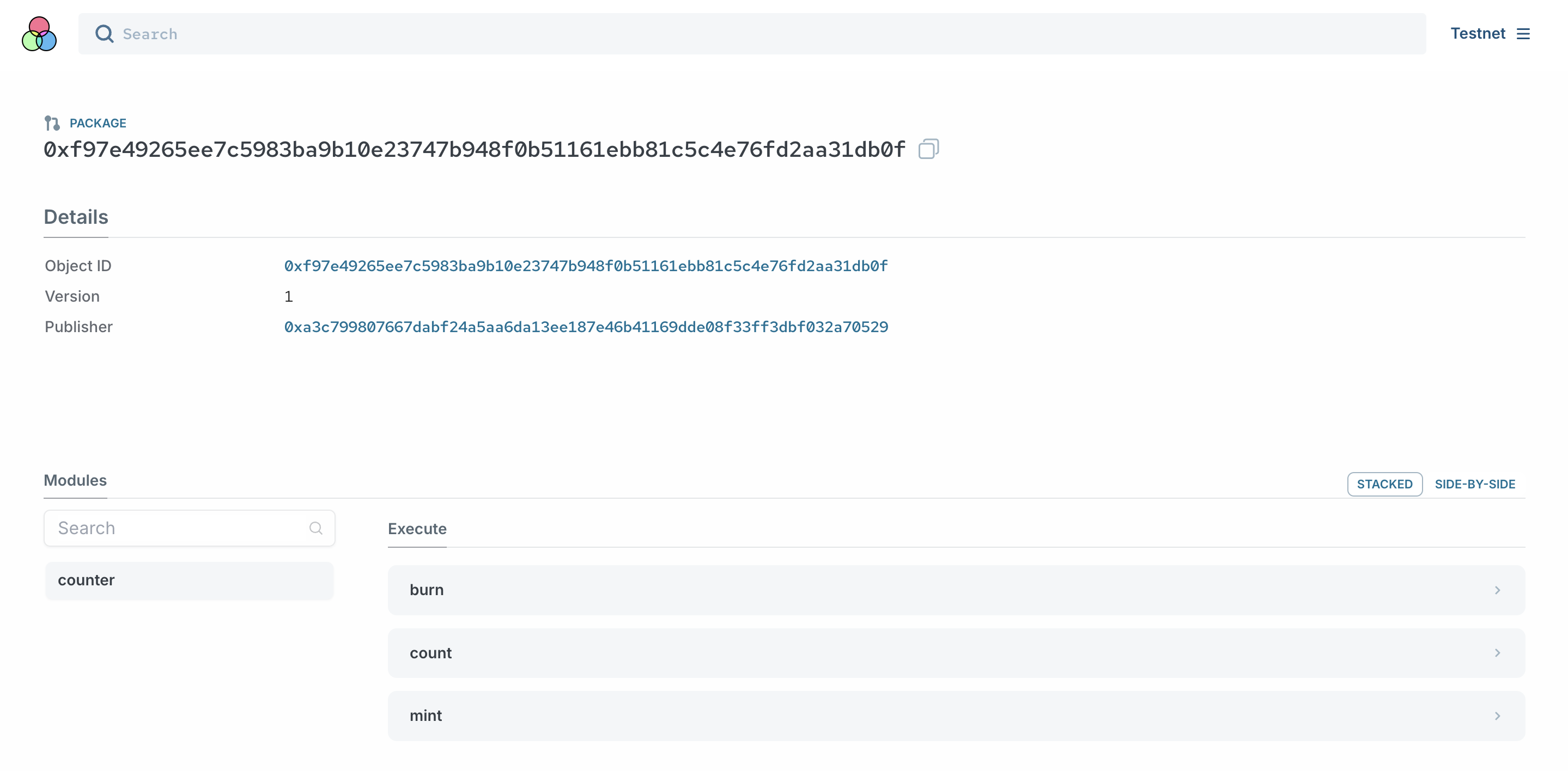Screen dimensions: 1568x771
Task: Expand the burn execute function
Action: pyautogui.click(x=956, y=589)
